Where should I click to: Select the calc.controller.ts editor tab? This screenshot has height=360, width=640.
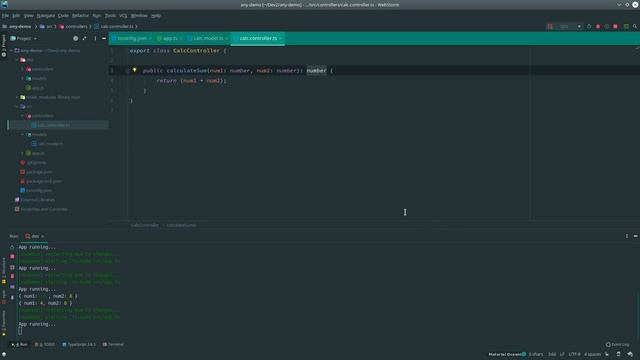(x=258, y=38)
